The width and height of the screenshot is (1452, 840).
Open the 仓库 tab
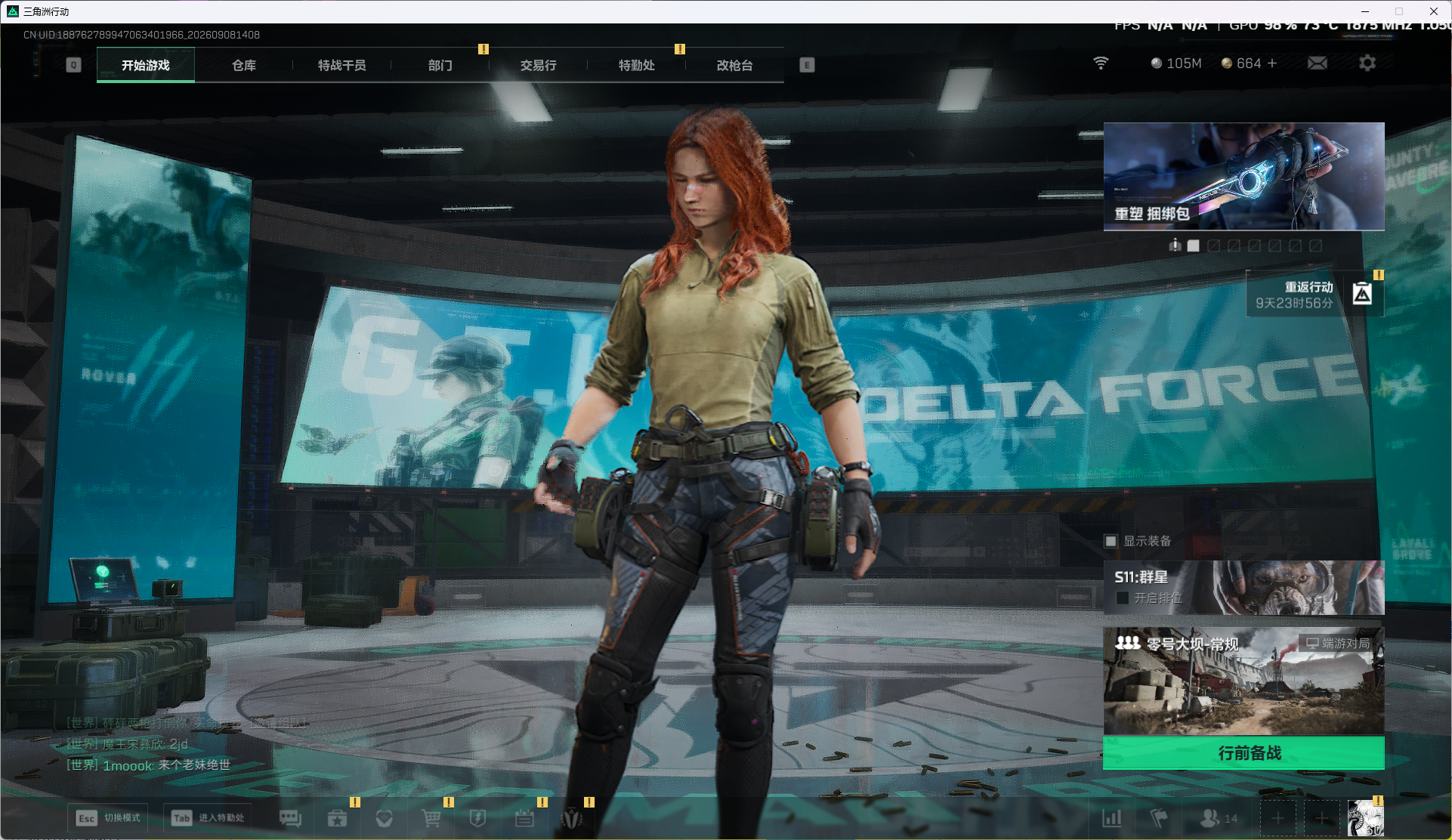point(244,65)
